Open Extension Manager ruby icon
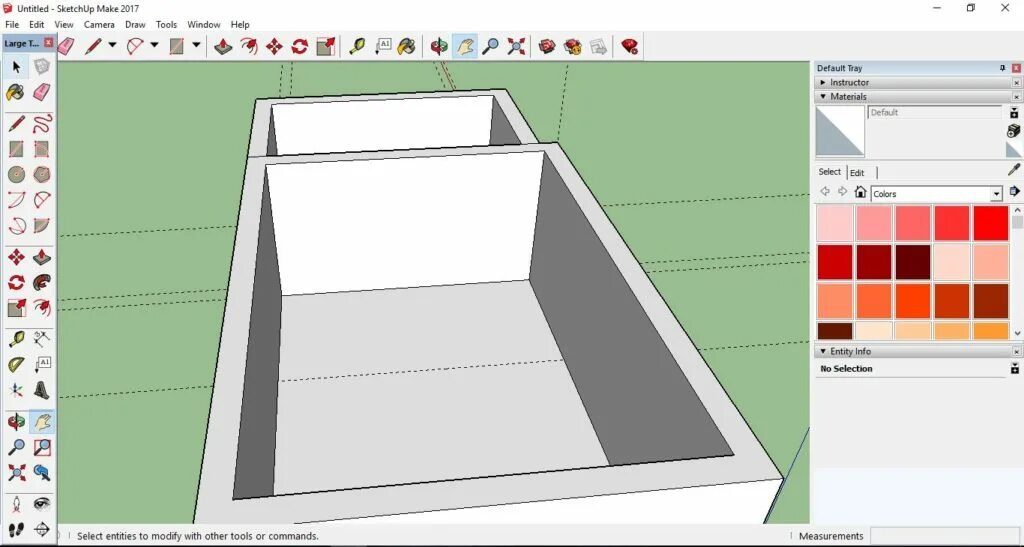 [x=630, y=46]
